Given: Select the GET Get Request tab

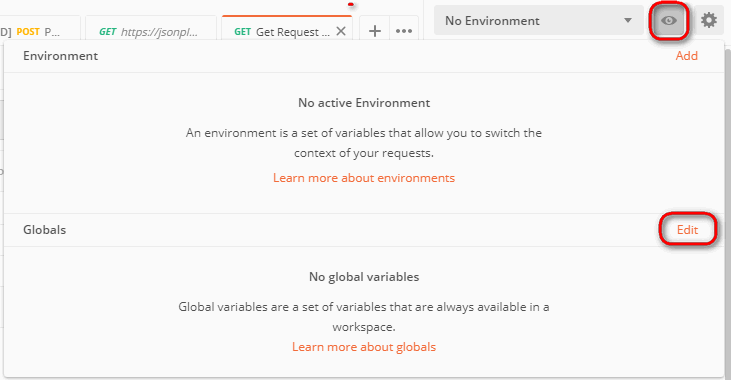Looking at the screenshot, I should pyautogui.click(x=282, y=32).
